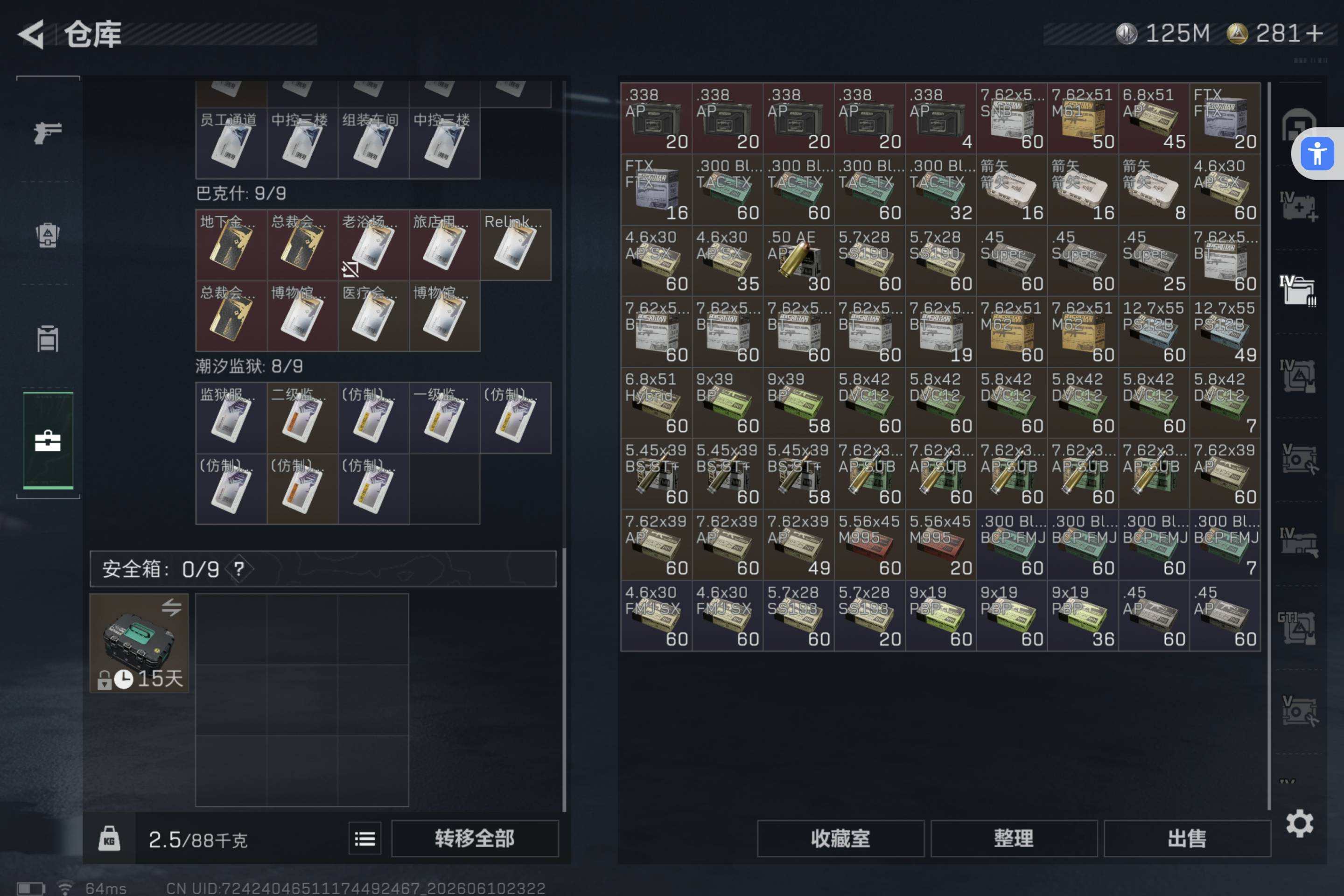The height and width of the screenshot is (896, 1344).
Task: Open the weapons tab with pistol icon
Action: pos(48,133)
